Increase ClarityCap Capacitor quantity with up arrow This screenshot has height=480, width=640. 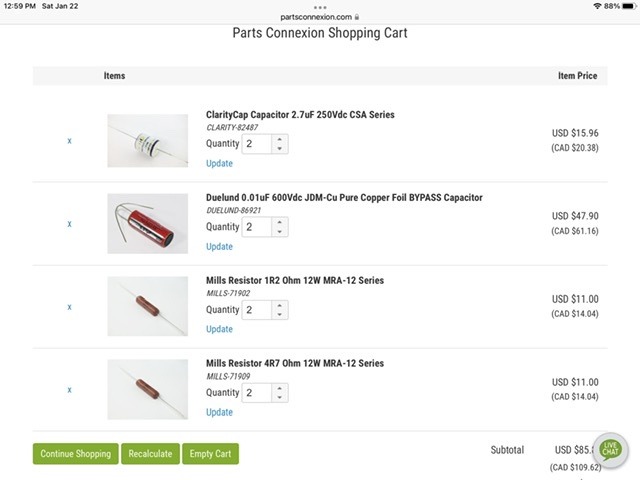(x=280, y=140)
